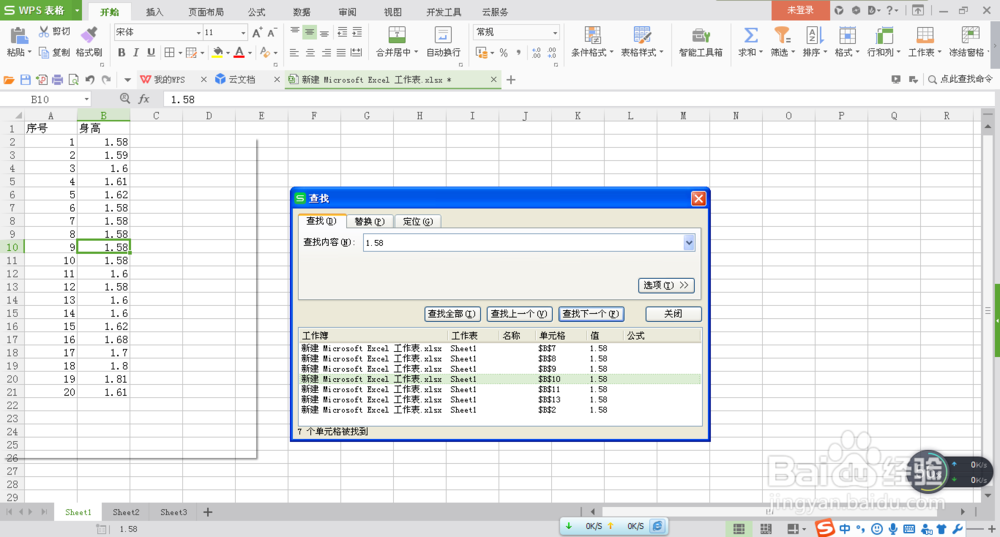Click the Close (关闭) dialog button
Screen dimensions: 1000x537
[x=673, y=314]
